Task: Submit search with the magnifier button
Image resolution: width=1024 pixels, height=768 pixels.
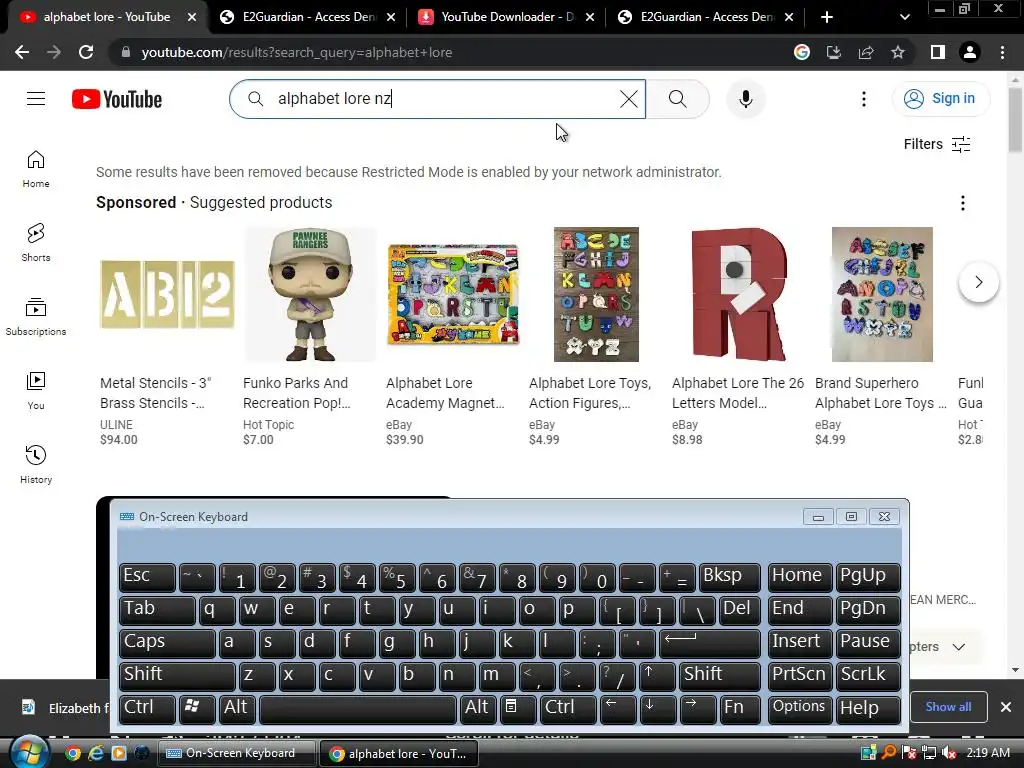Action: 678,99
